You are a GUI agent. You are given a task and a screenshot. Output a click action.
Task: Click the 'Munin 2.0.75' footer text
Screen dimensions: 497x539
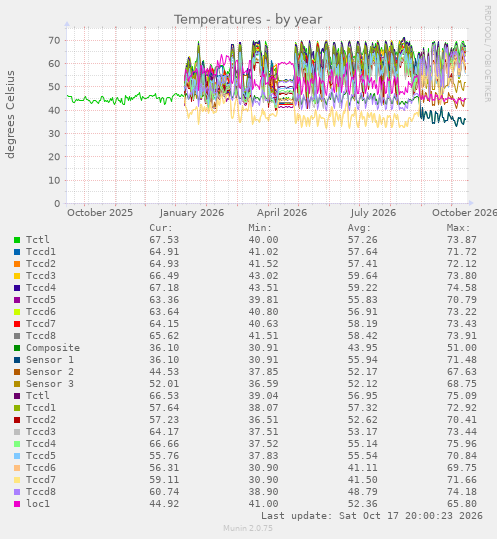pyautogui.click(x=248, y=528)
